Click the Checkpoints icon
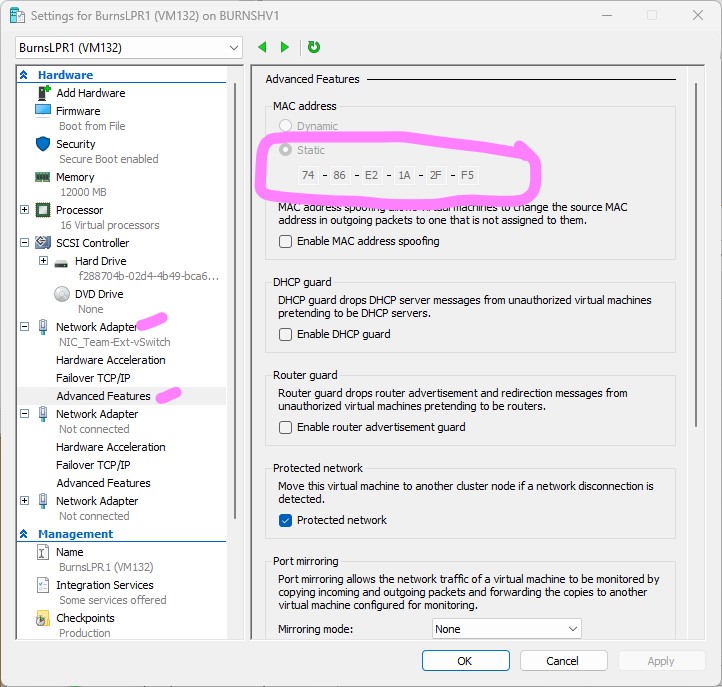Viewport: 722px width, 687px height. tap(42, 618)
